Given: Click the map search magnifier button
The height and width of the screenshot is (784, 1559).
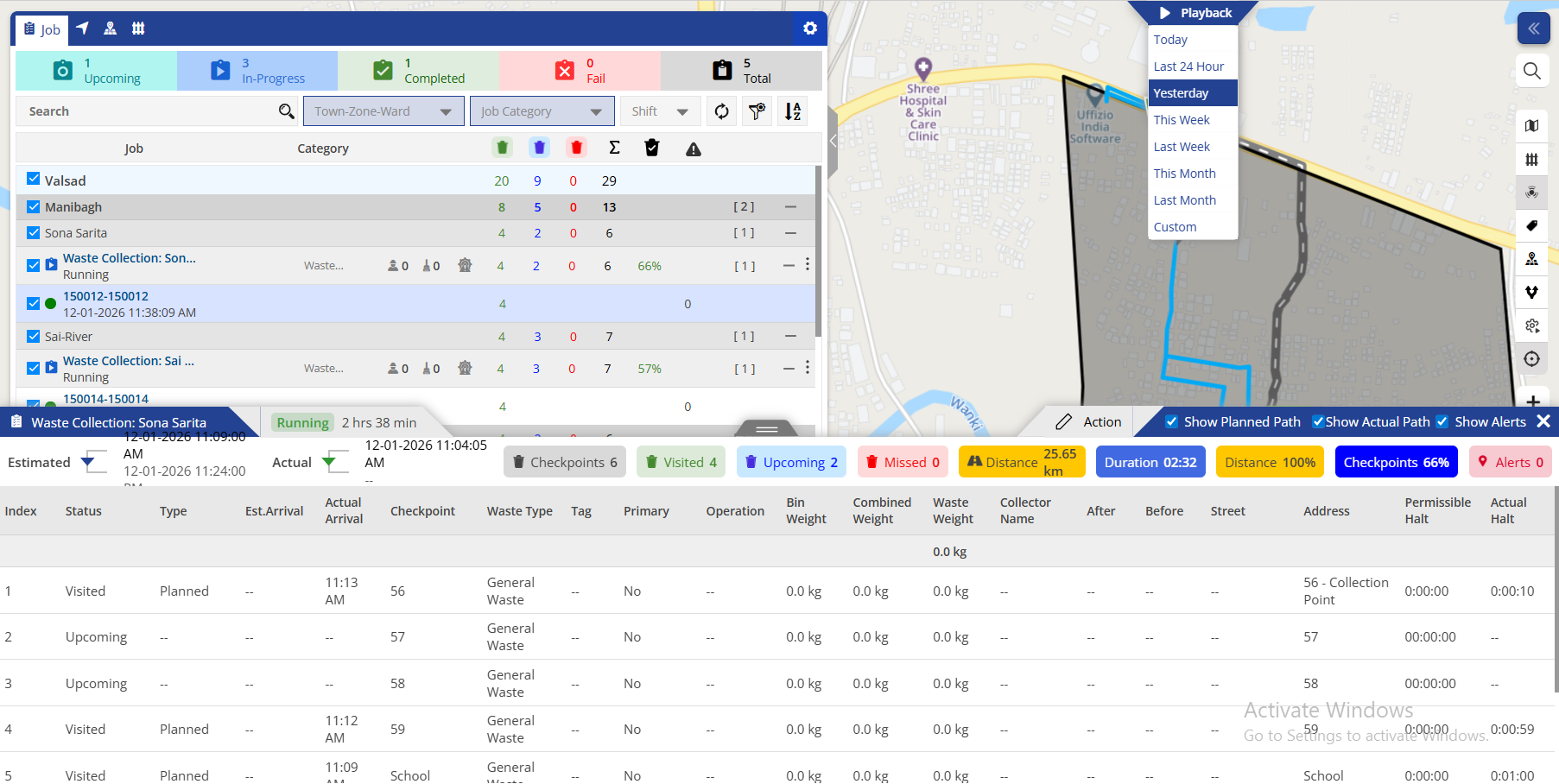Looking at the screenshot, I should [x=1532, y=71].
